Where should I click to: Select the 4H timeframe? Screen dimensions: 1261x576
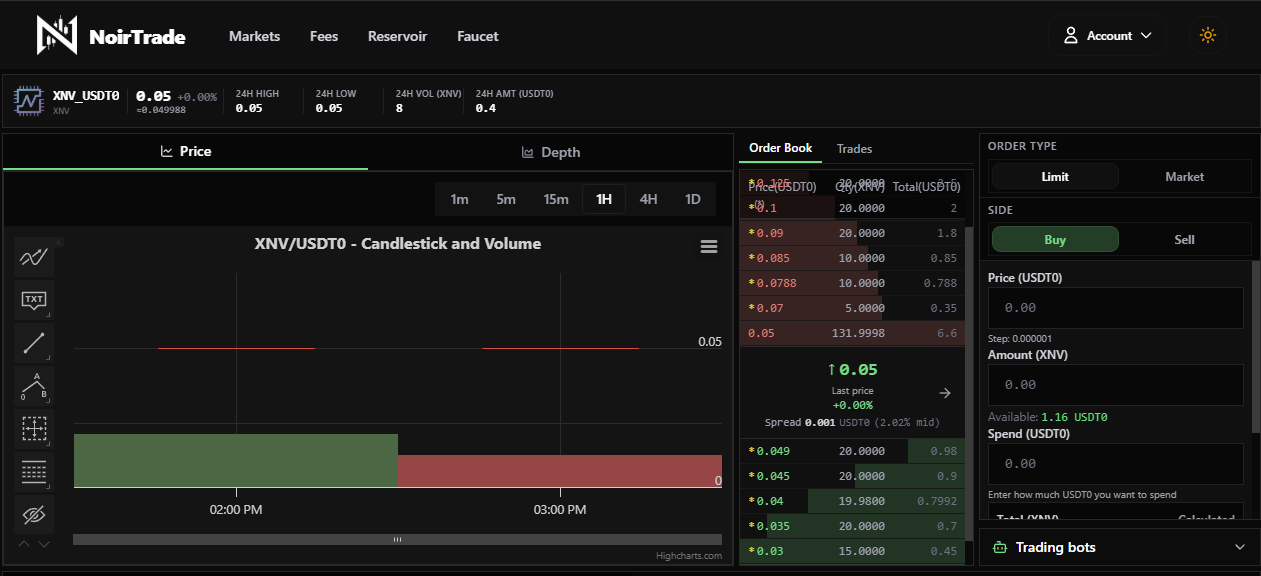click(648, 199)
